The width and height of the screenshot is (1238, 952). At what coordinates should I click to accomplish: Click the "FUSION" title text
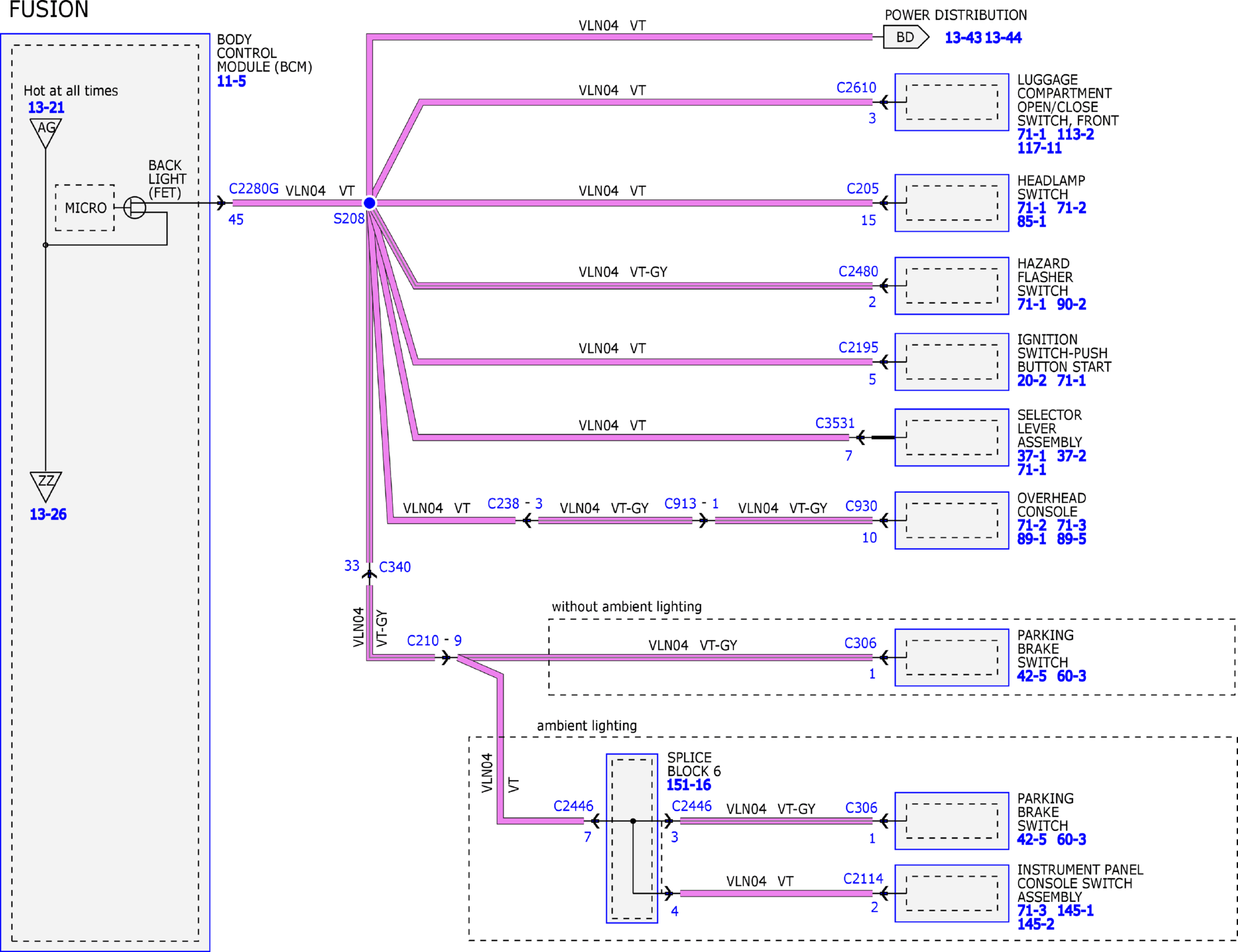(49, 9)
